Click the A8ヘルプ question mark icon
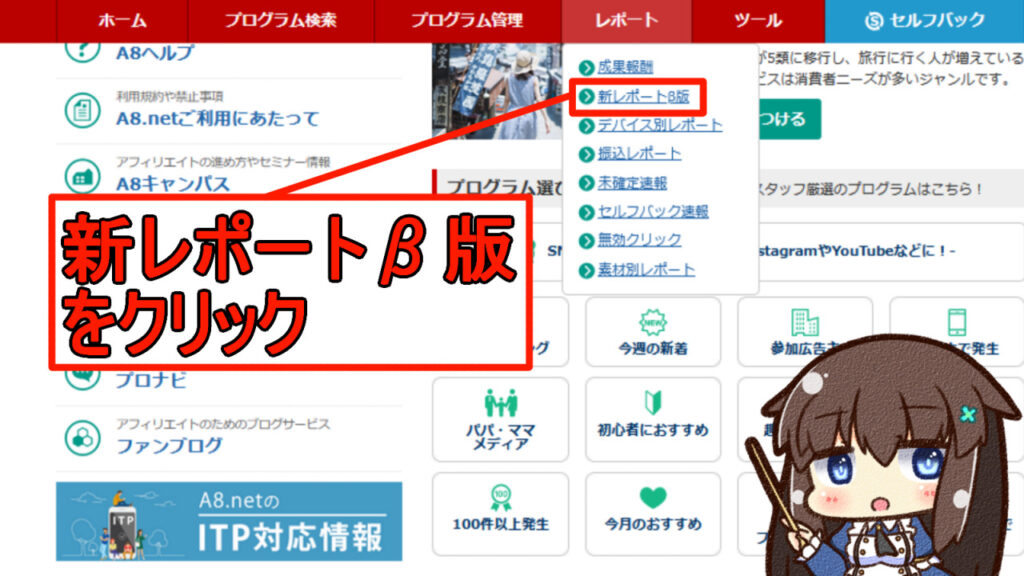Viewport: 1024px width, 576px height. click(x=82, y=51)
